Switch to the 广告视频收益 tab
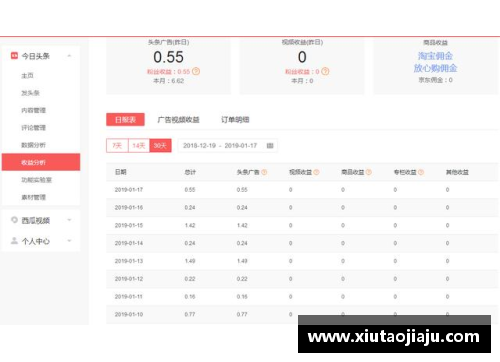 [x=178, y=120]
